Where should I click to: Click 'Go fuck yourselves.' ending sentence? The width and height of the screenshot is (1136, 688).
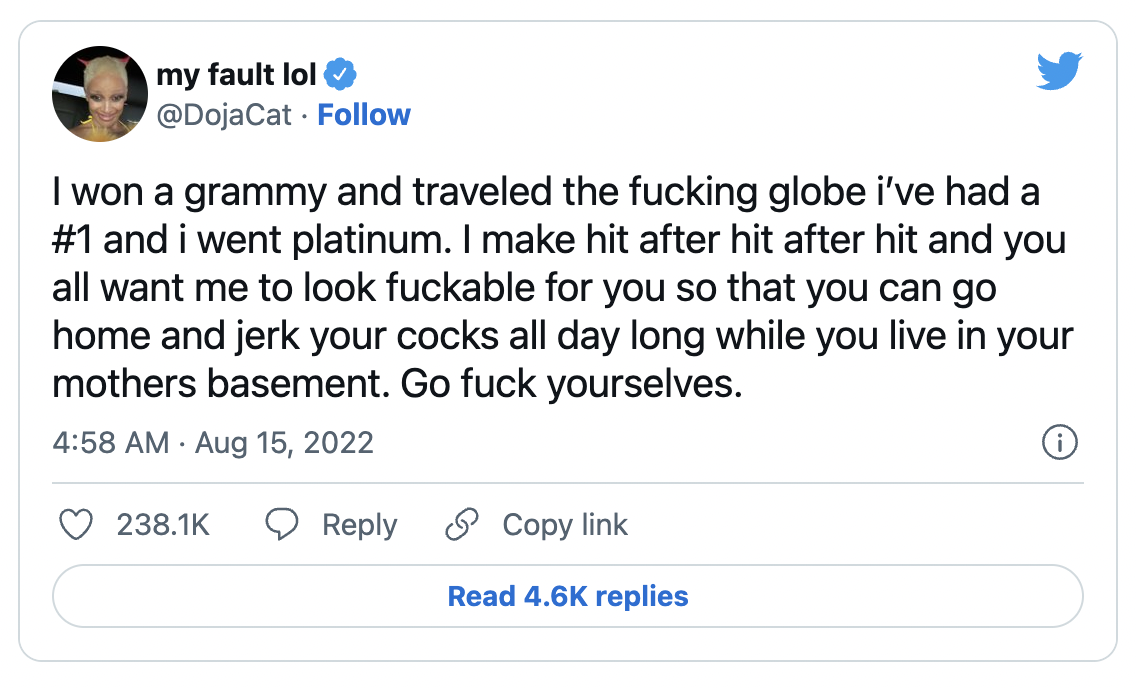coord(572,384)
